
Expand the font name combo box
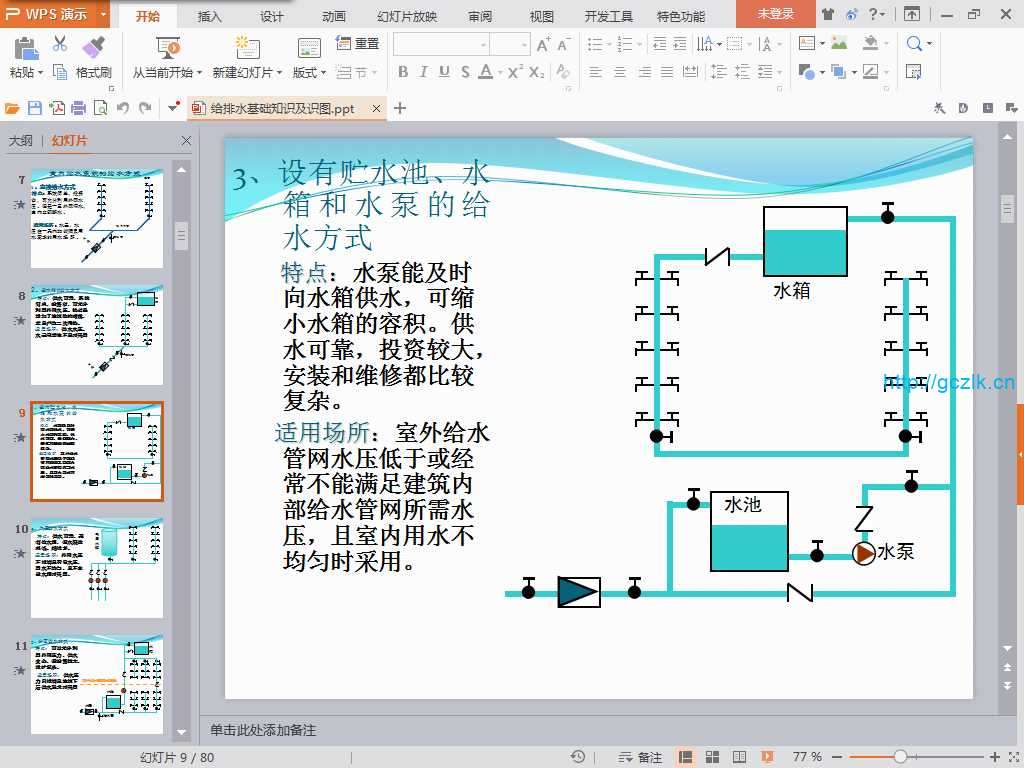click(x=483, y=44)
